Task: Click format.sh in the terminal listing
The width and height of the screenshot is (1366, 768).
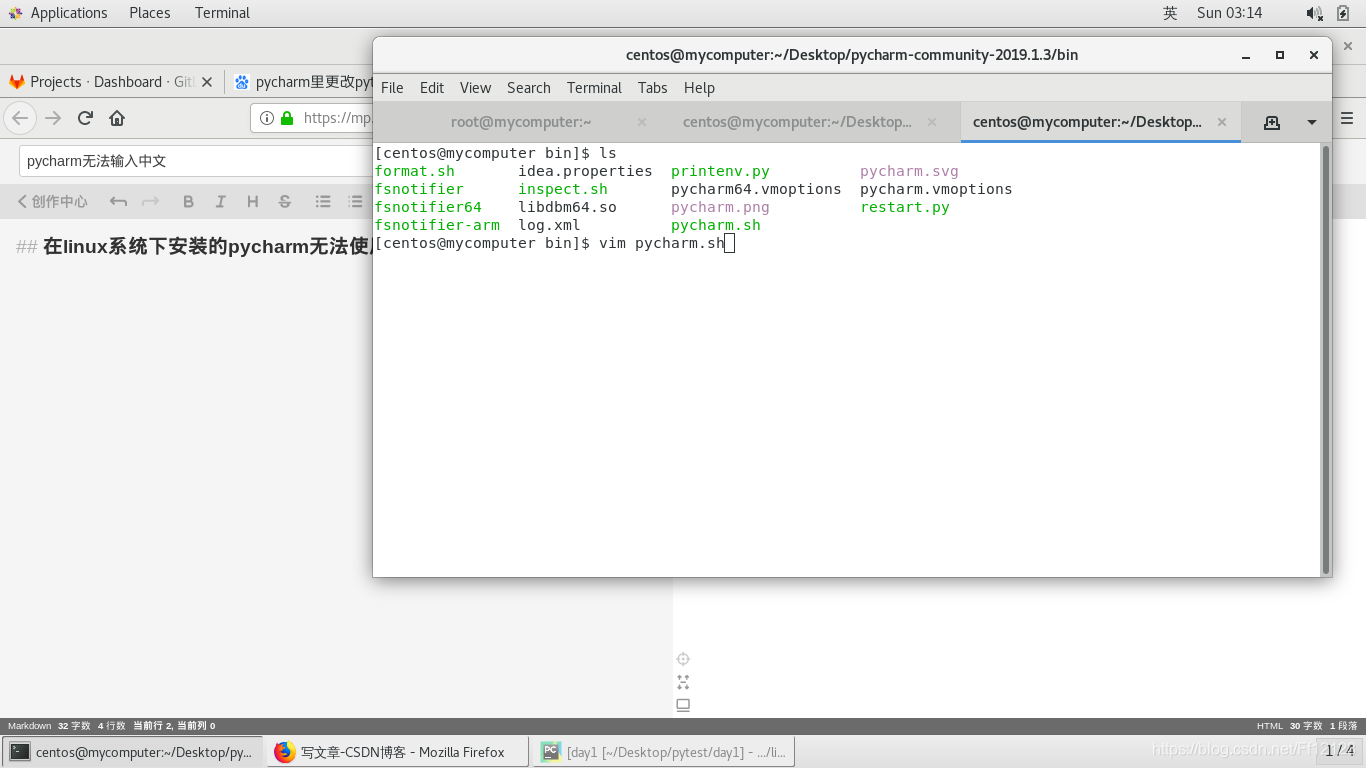Action: (414, 171)
